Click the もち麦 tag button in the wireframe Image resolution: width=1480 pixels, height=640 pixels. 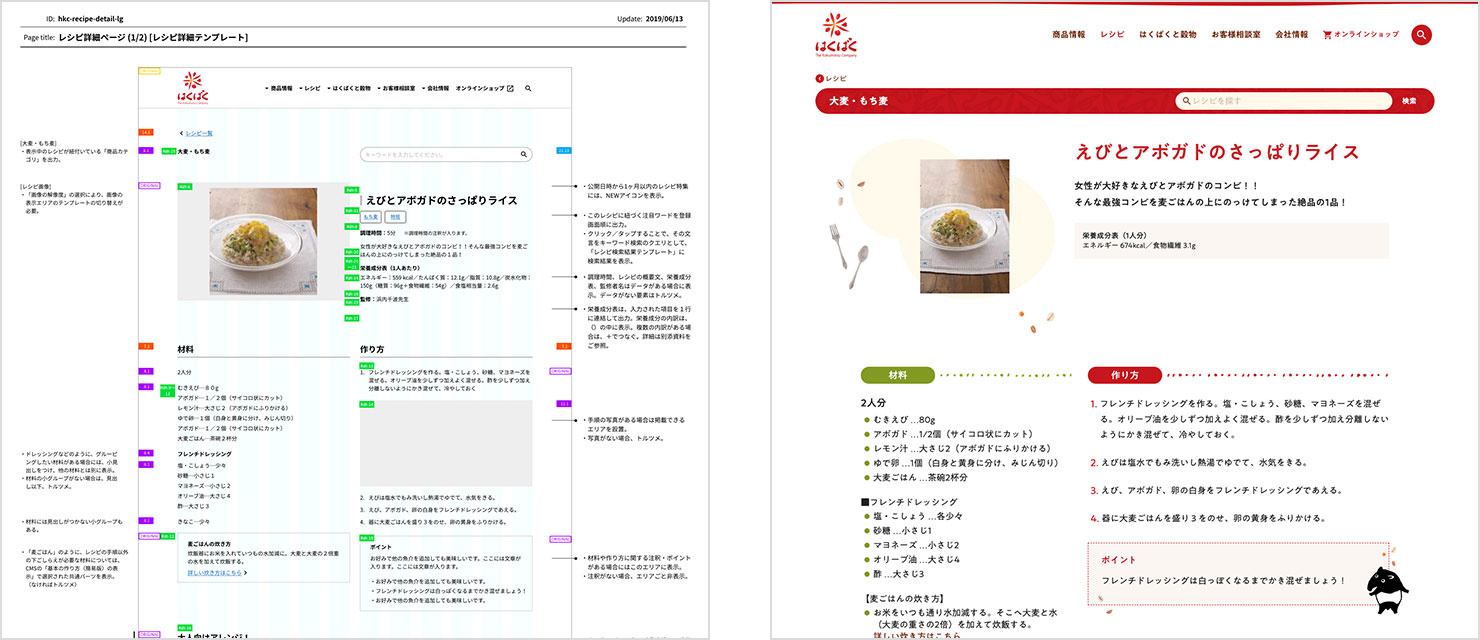371,216
